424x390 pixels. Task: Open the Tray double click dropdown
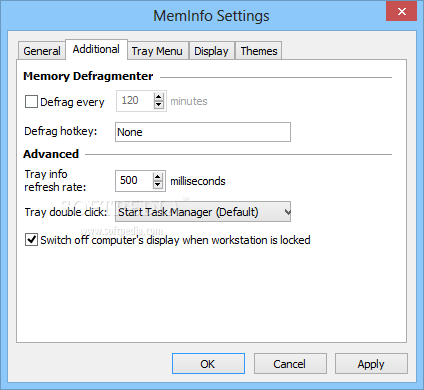pos(203,212)
